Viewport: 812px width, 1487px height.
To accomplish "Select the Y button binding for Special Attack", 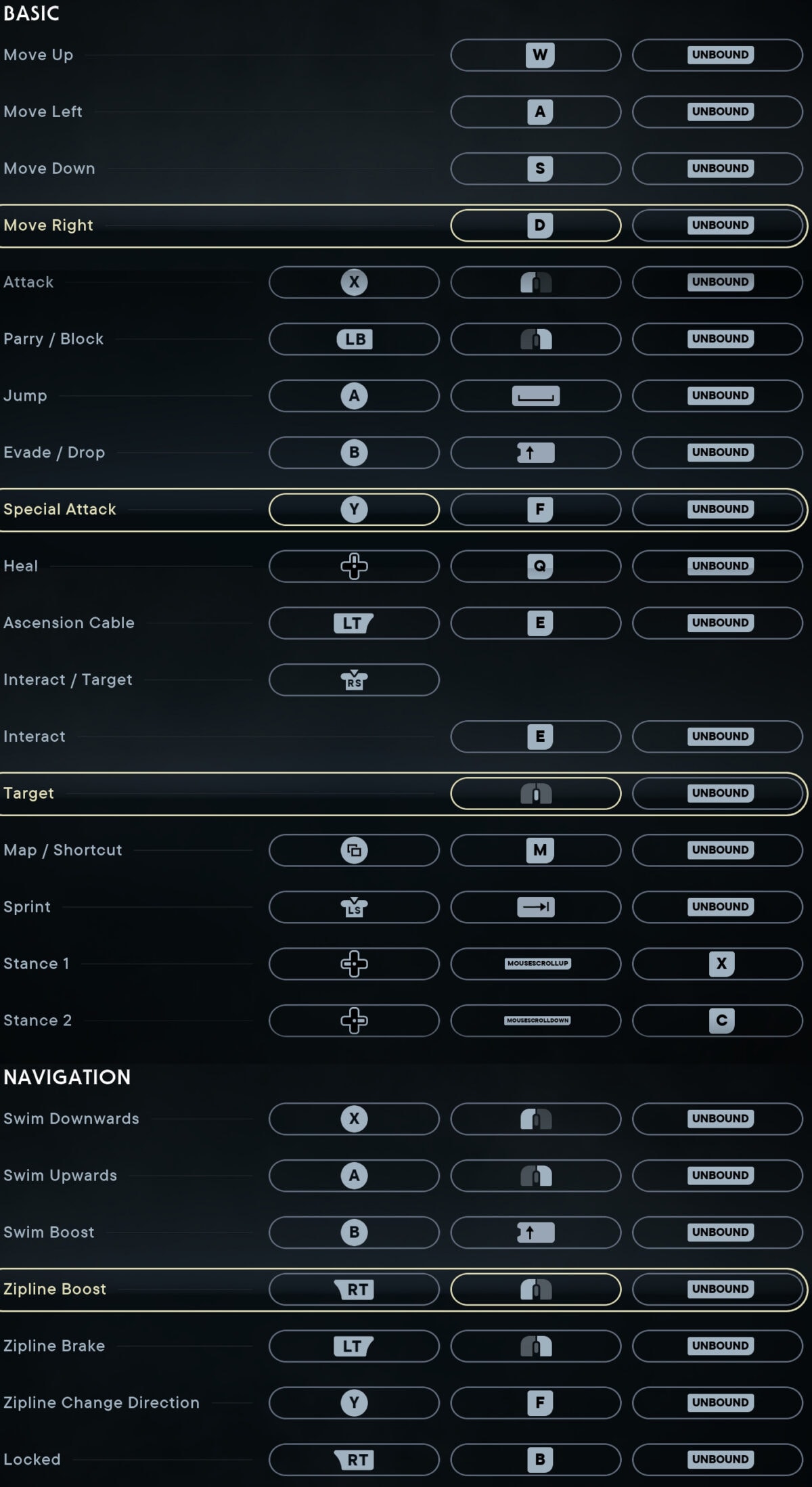I will pos(354,510).
